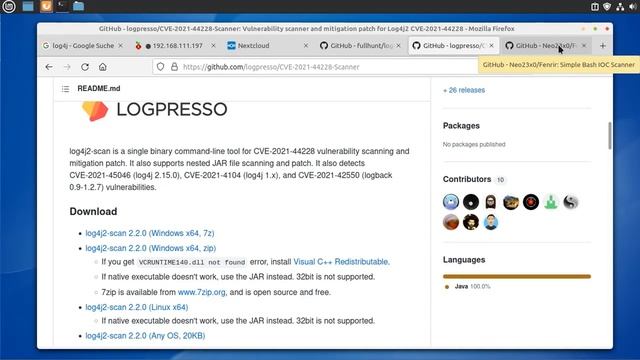
Task: Click the security shield tray icon
Action: click(607, 7)
